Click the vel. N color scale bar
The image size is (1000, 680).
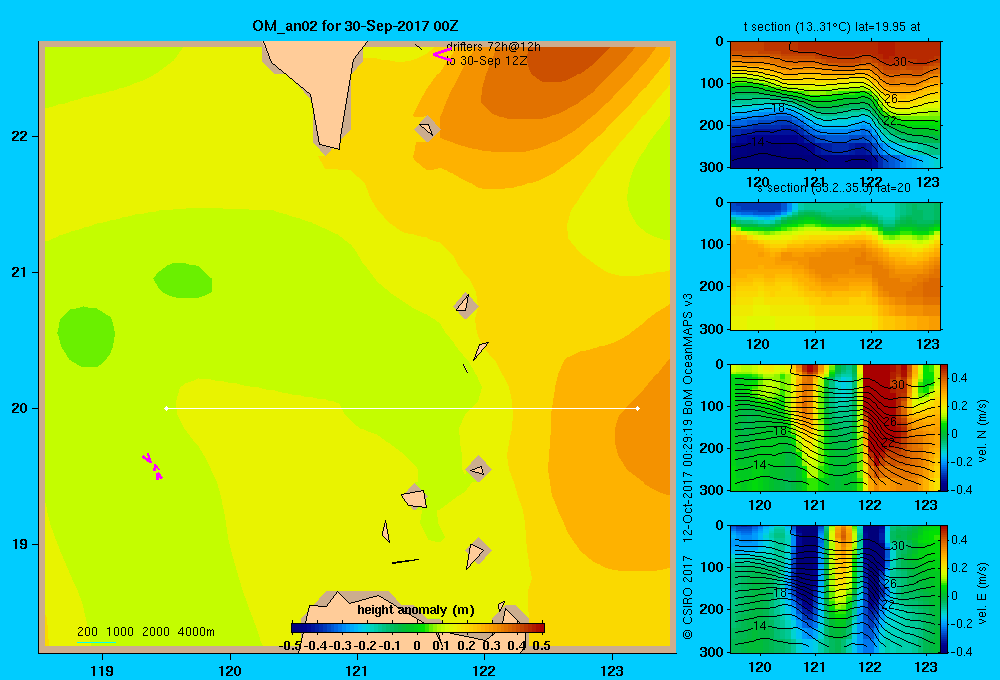coord(945,427)
